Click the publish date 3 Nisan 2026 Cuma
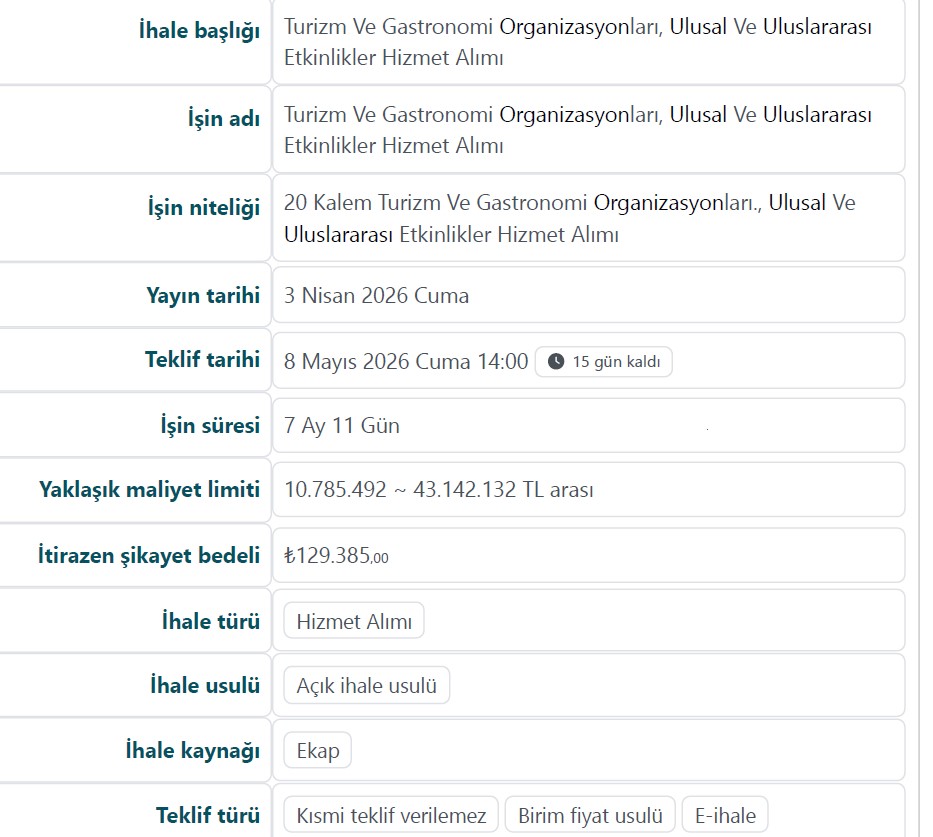The image size is (933, 837). tap(376, 295)
